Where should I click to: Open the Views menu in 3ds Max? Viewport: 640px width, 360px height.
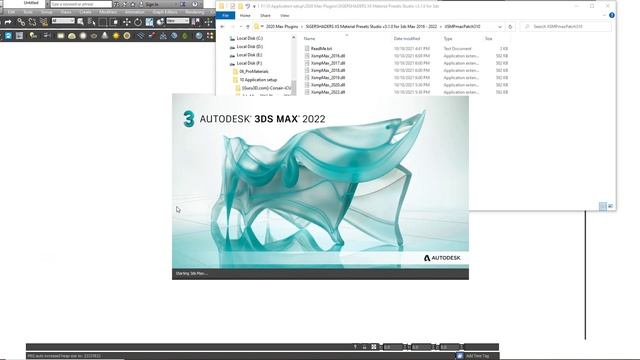click(66, 12)
